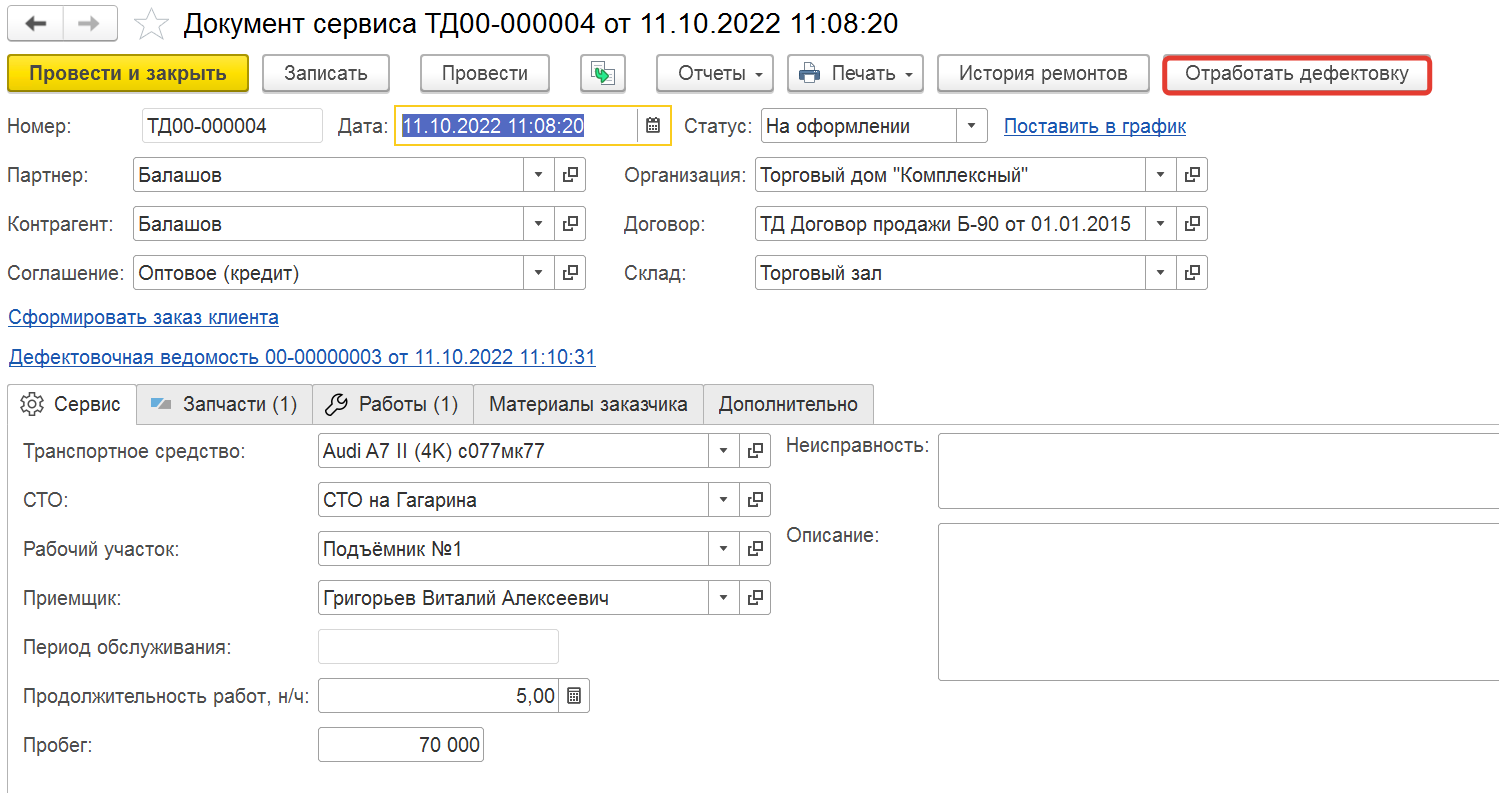1499x793 pixels.
Task: Open Рабочий участок record icon
Action: point(755,549)
